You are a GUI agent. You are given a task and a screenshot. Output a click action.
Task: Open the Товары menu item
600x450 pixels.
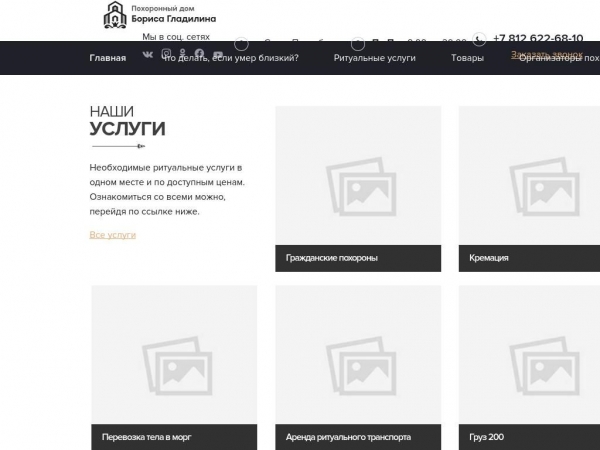click(467, 58)
